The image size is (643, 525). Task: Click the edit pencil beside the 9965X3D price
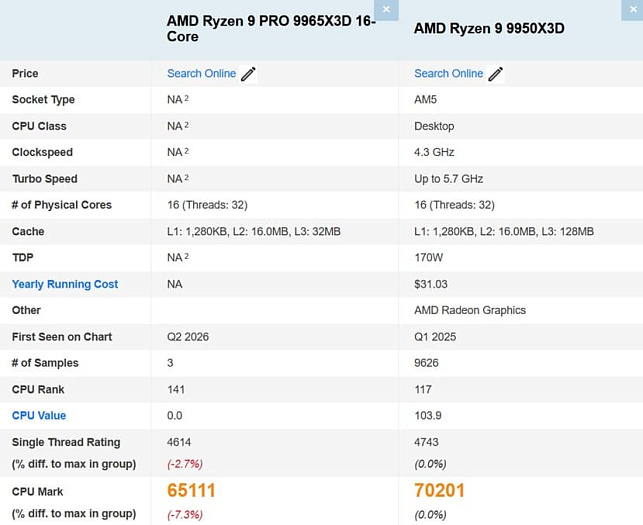(248, 74)
